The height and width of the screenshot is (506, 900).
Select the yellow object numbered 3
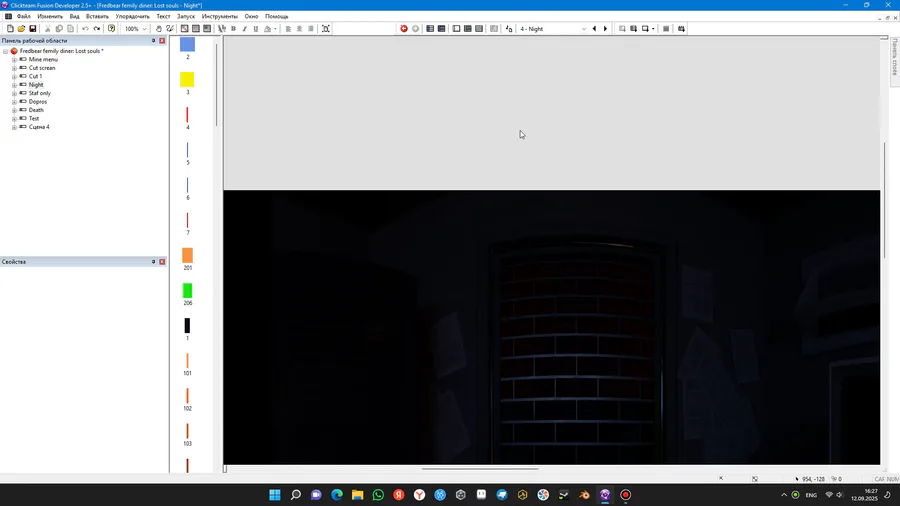coord(187,79)
